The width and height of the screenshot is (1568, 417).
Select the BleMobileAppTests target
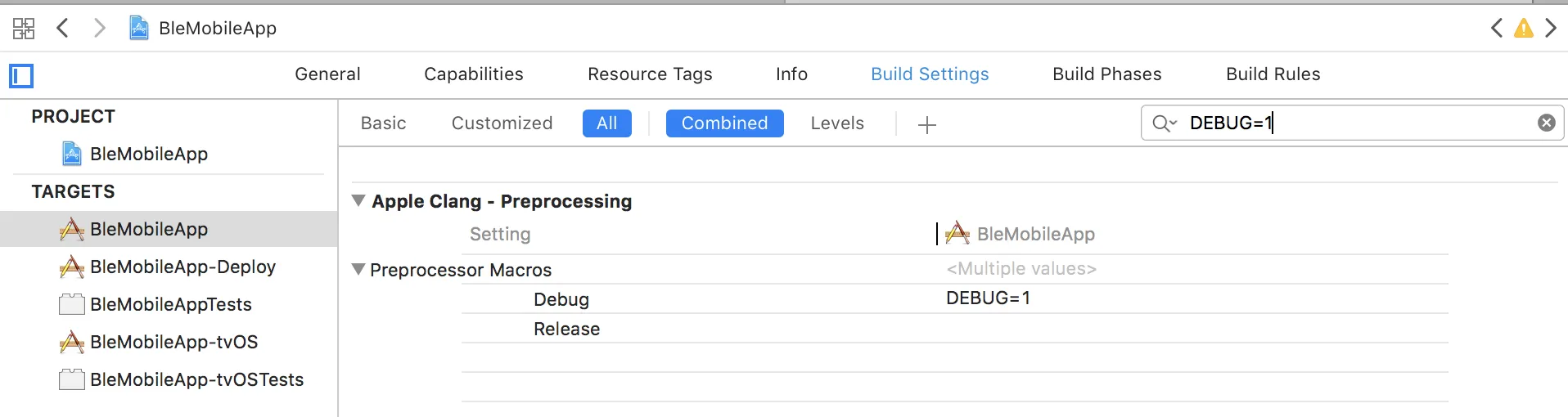[x=170, y=305]
